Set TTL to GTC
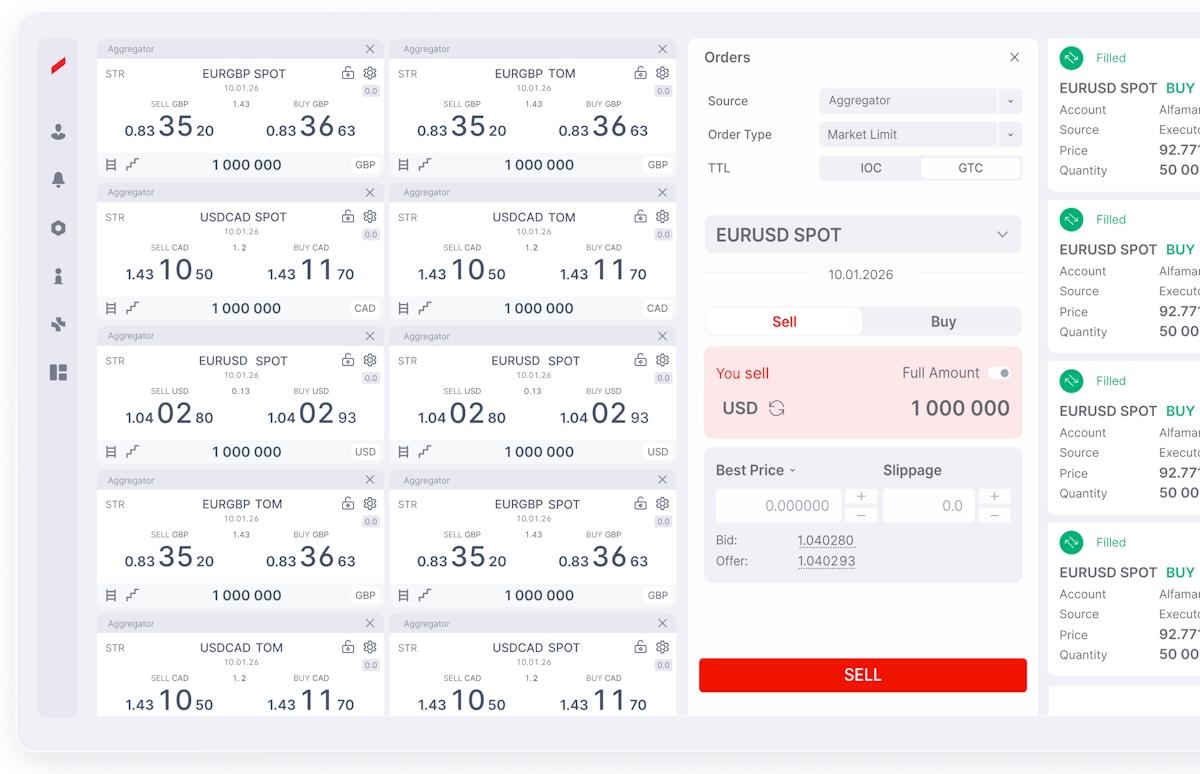This screenshot has height=774, width=1200. [x=970, y=168]
